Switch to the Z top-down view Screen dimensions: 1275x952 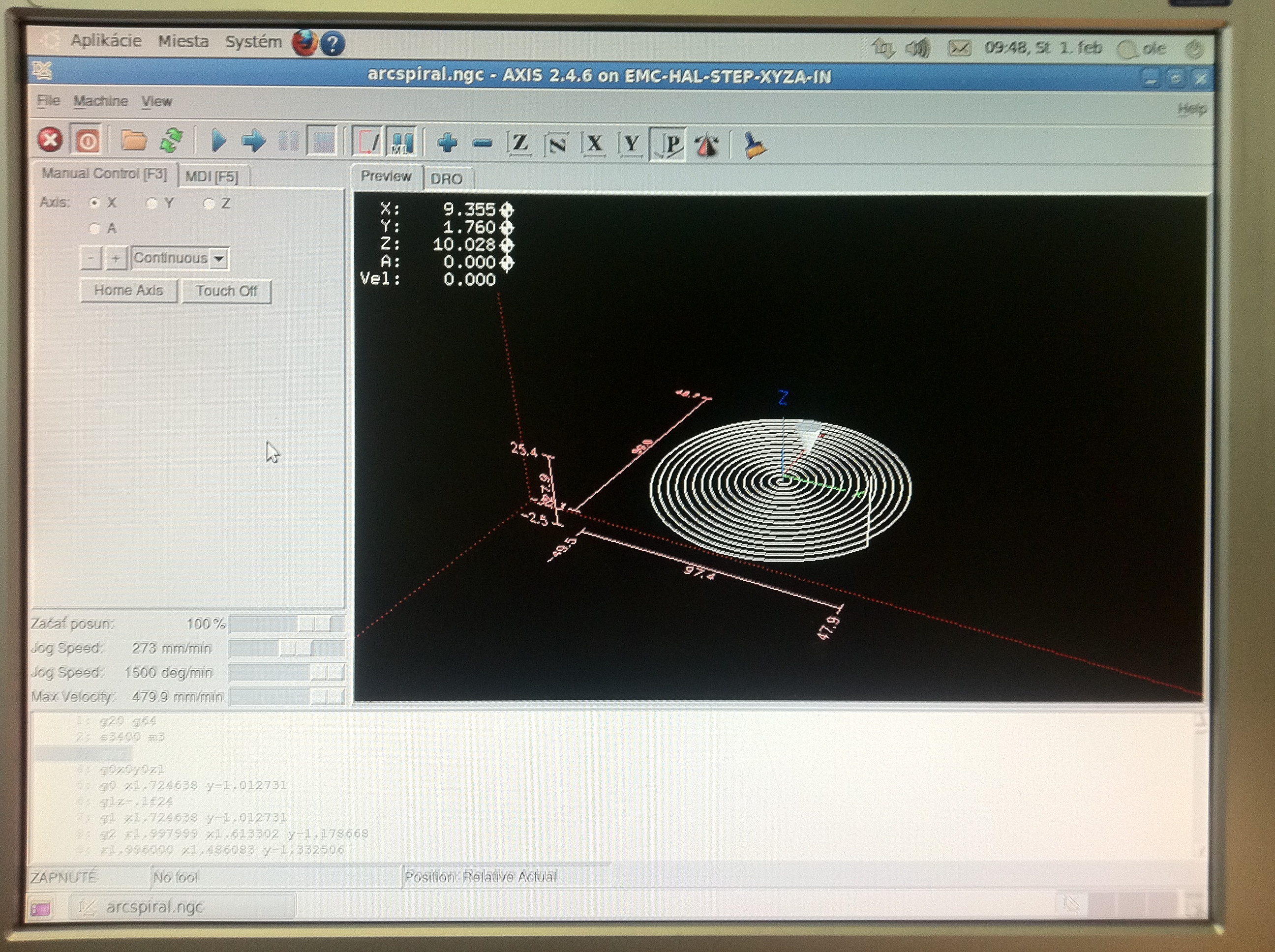[x=520, y=143]
